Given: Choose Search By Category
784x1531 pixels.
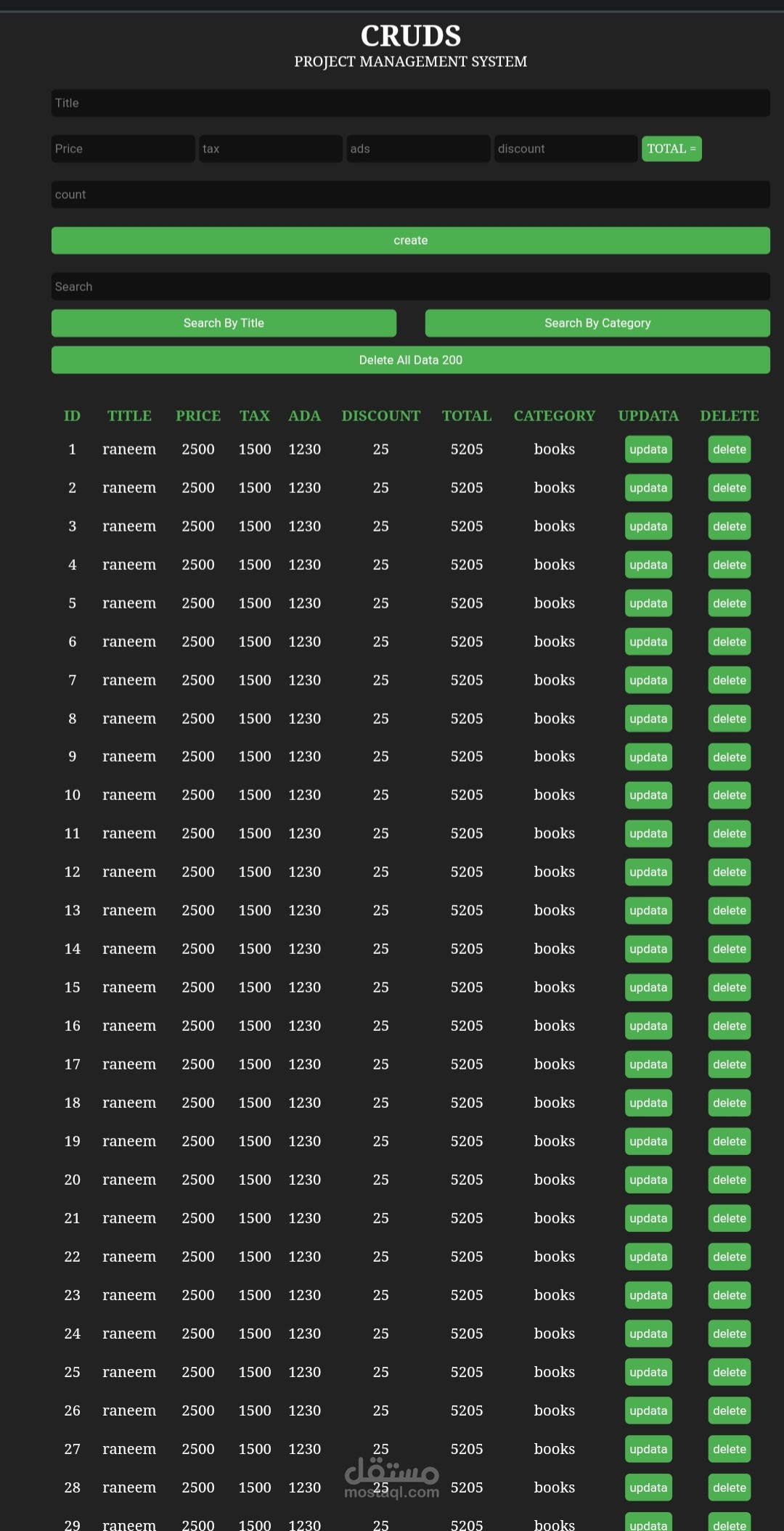Looking at the screenshot, I should (x=597, y=323).
